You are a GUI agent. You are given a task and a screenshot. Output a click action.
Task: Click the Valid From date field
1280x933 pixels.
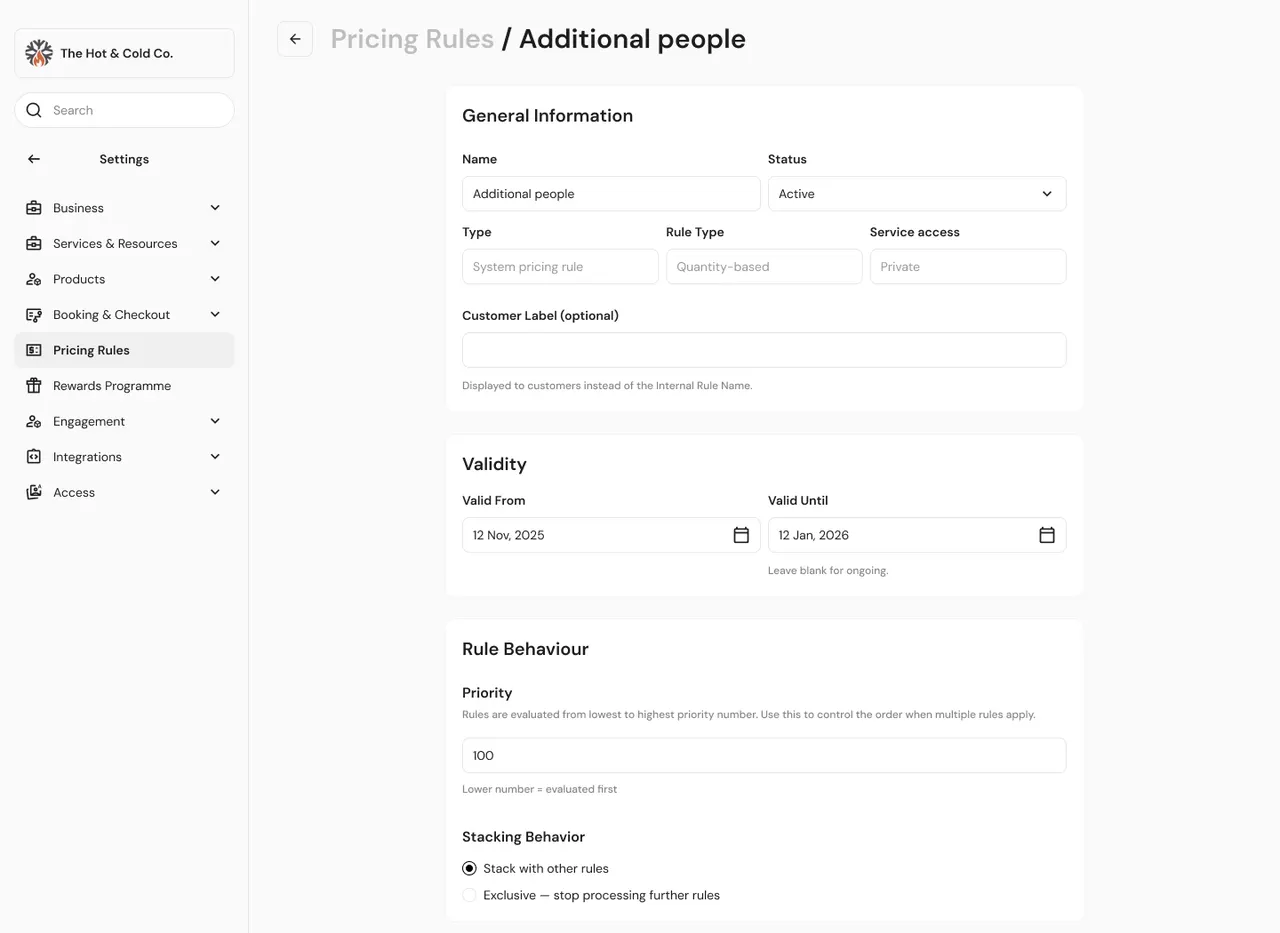pos(611,535)
